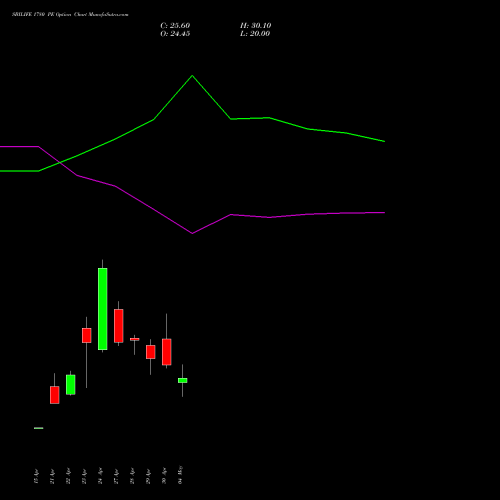This screenshot has height=500, width=500.
Task: Select the 24 Apr date label
Action: (x=100, y=476)
